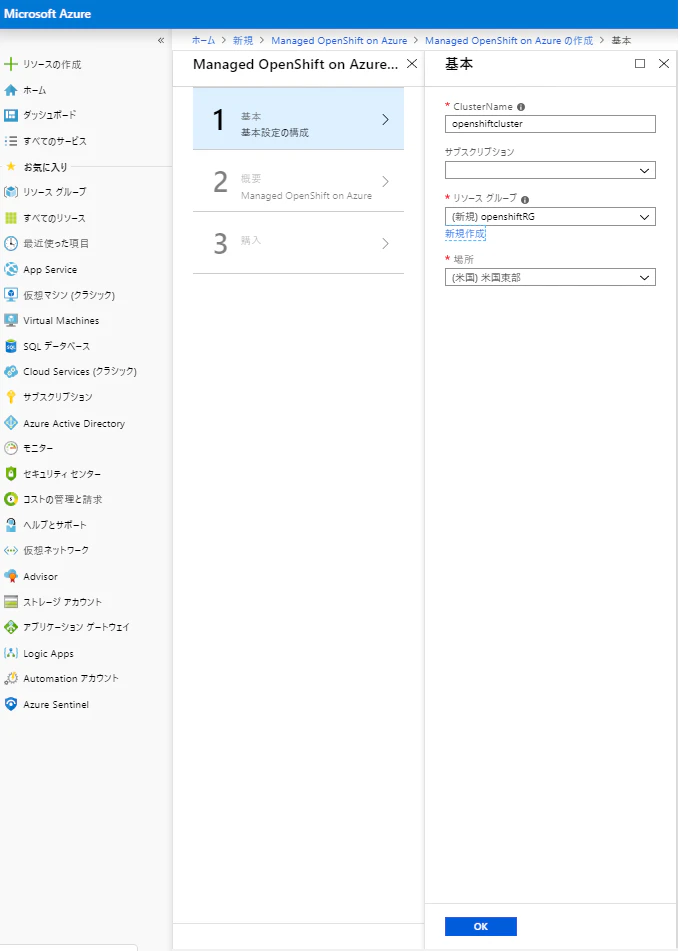Click the サブスクリプション key icon
The image size is (680, 951).
pos(10,397)
